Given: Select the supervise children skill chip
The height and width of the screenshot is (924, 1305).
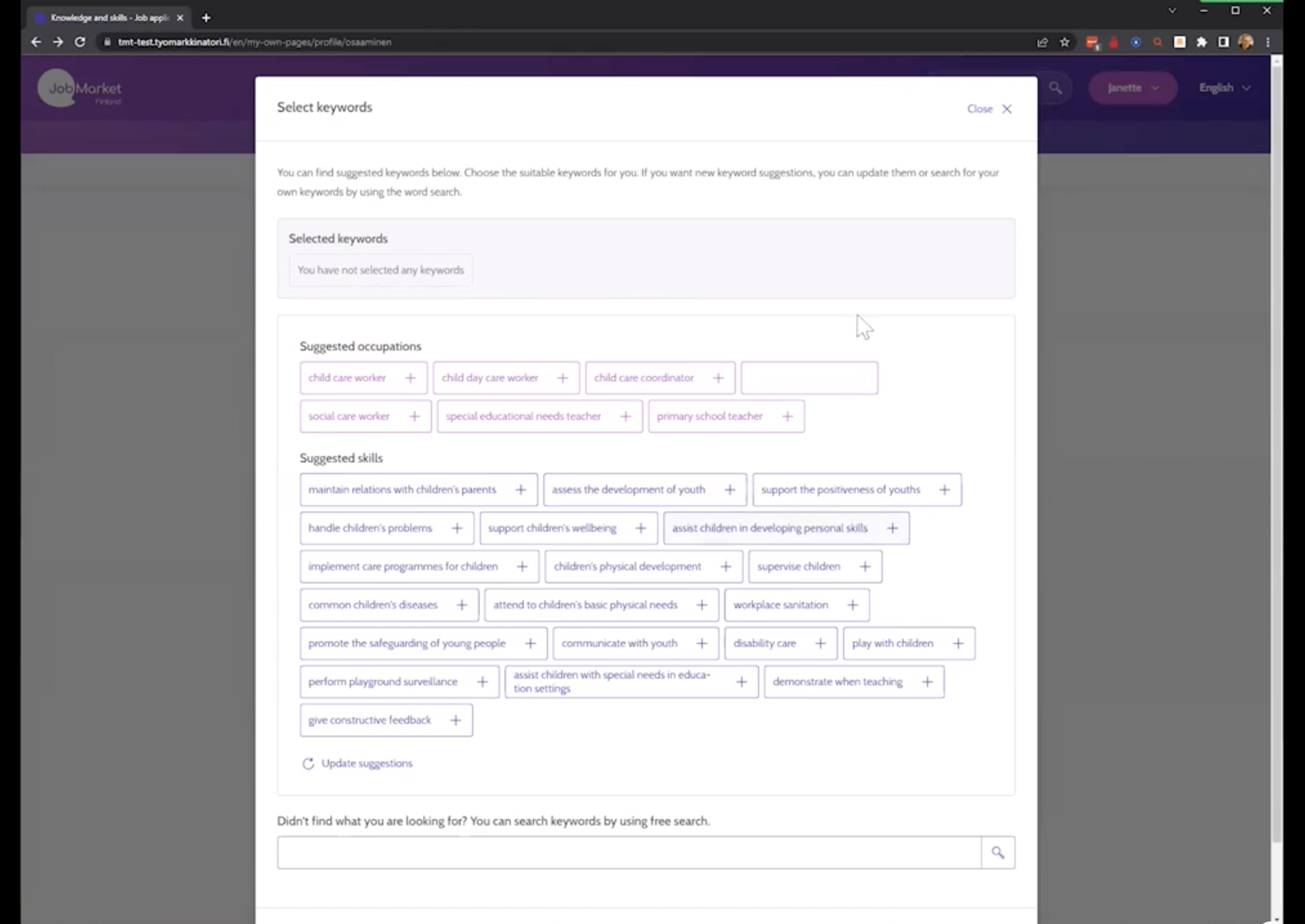Looking at the screenshot, I should 815,567.
